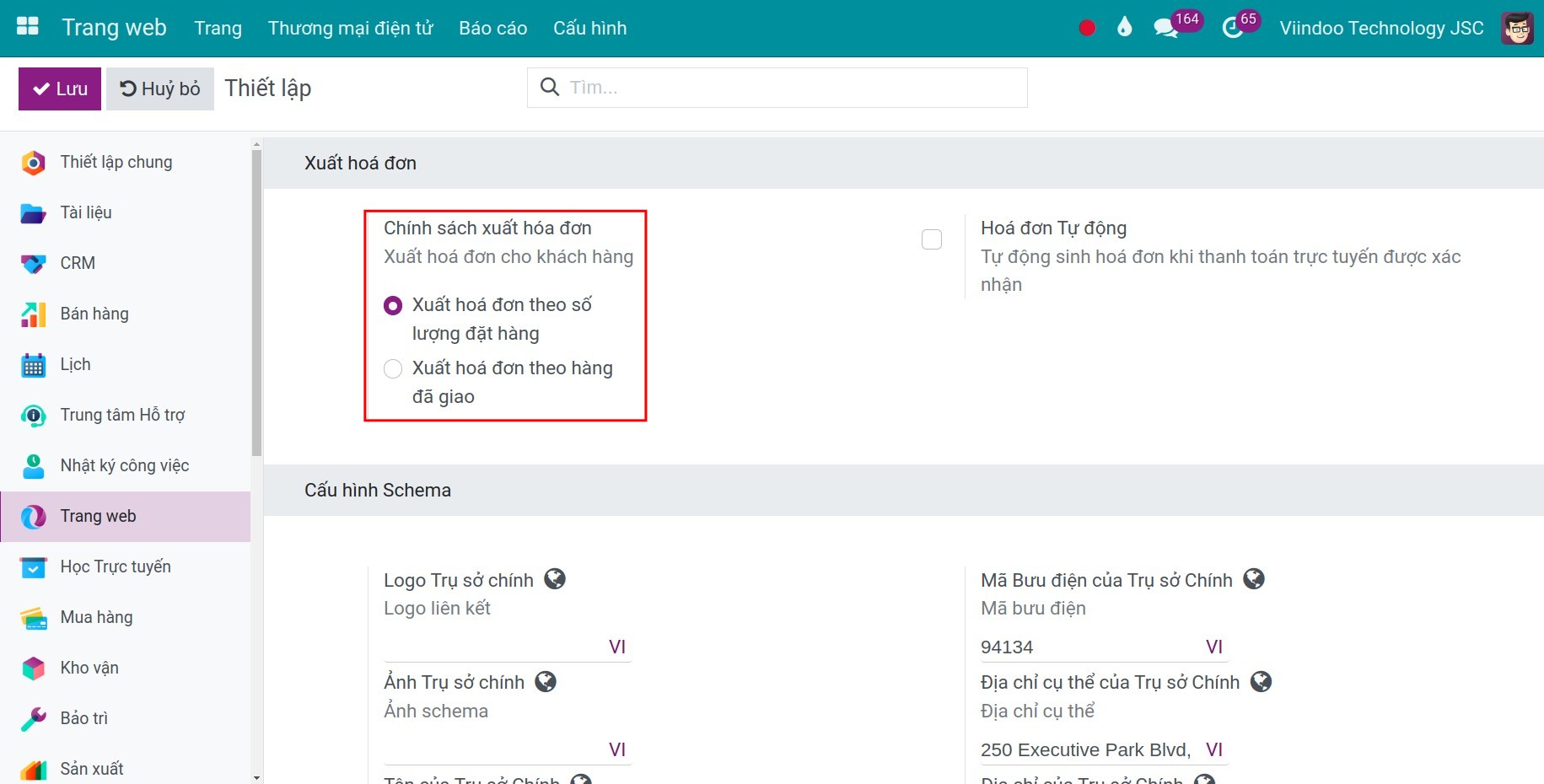Click the user avatar in top bar
The image size is (1544, 784).
(x=1517, y=28)
